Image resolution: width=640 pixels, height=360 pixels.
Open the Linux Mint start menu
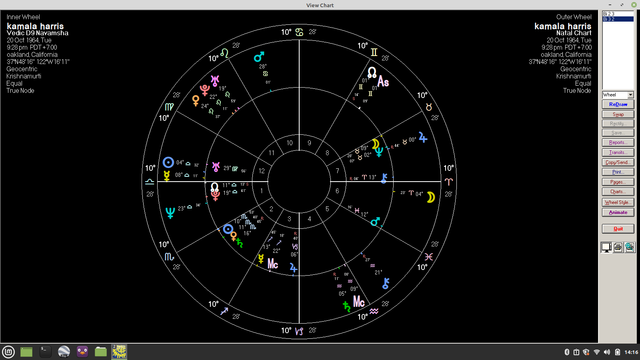(x=8, y=352)
